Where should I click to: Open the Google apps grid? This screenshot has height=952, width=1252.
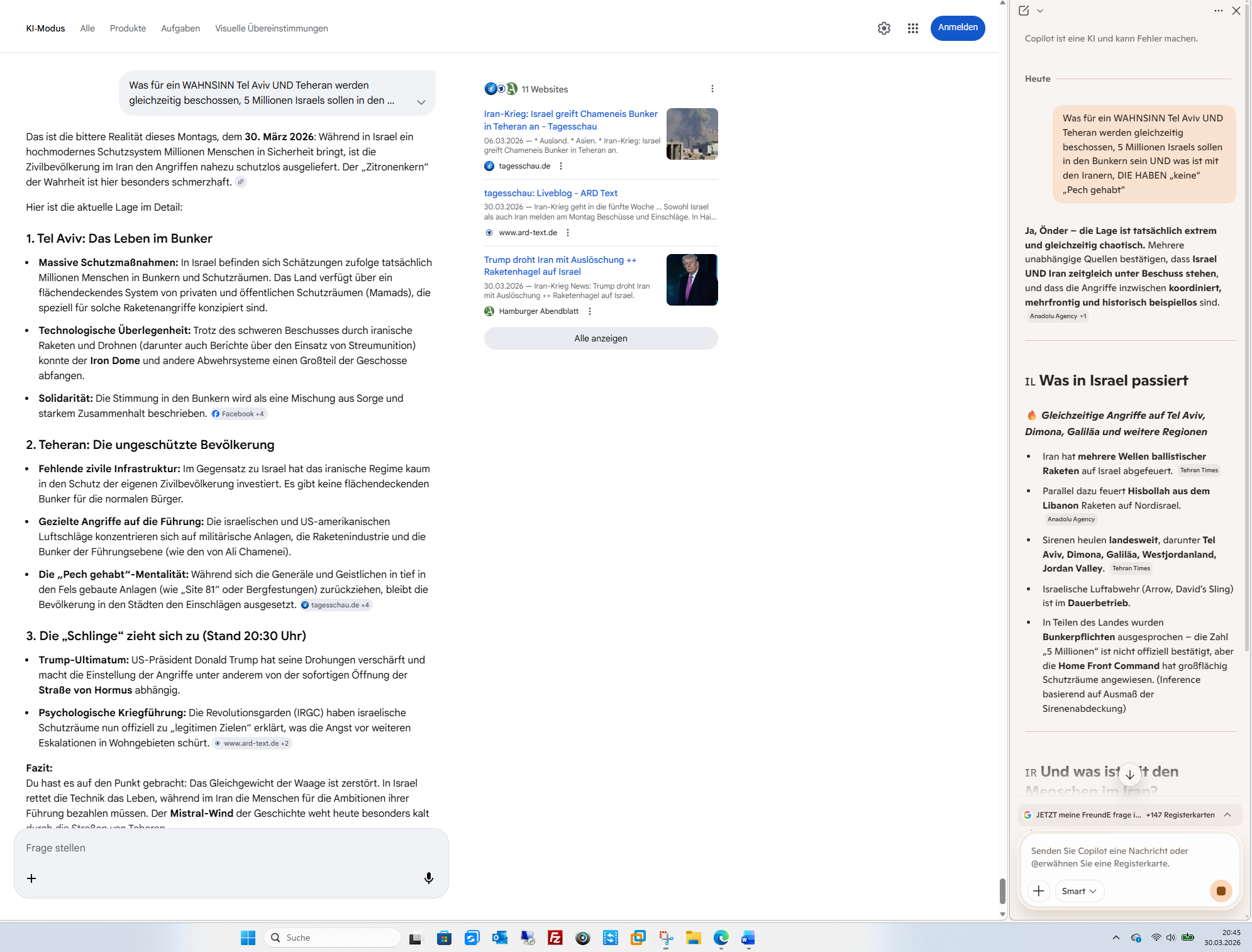pyautogui.click(x=913, y=28)
